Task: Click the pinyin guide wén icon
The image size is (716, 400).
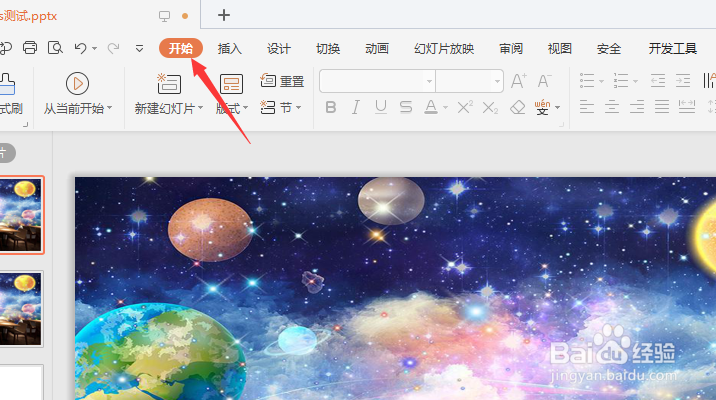Action: click(542, 107)
